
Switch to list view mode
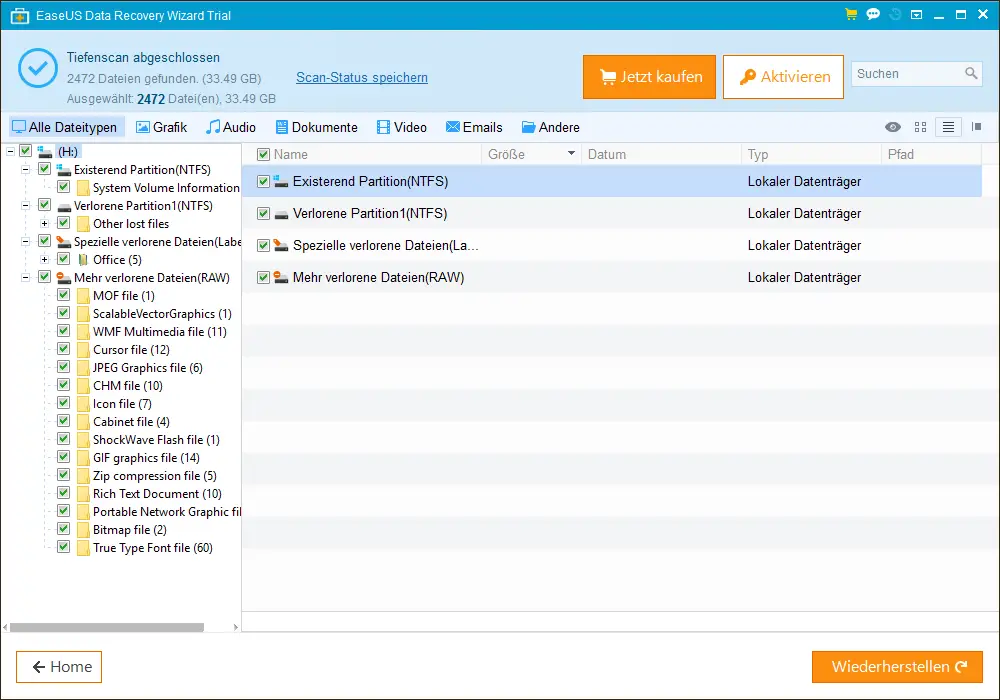(x=948, y=127)
